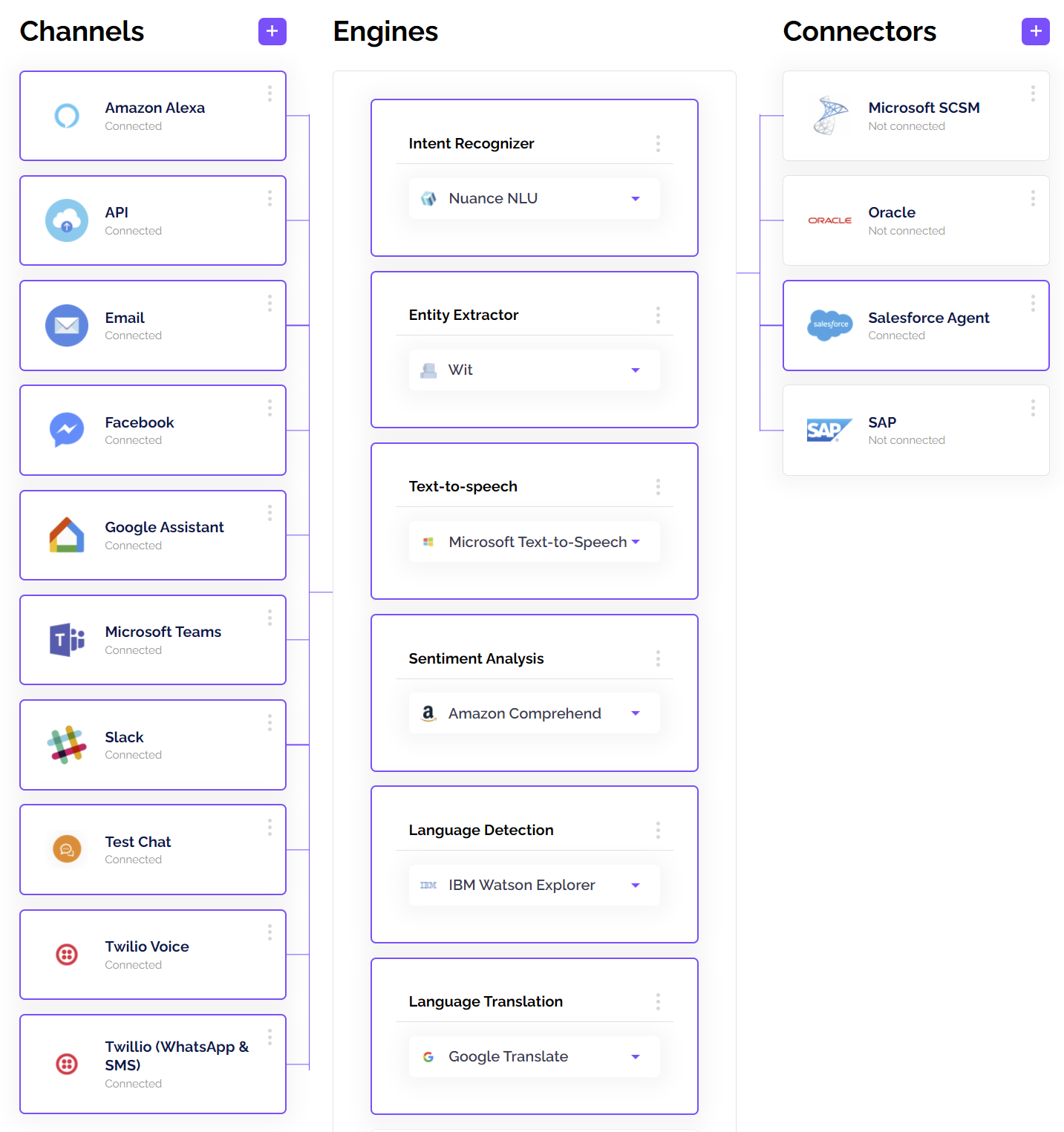Open the Google Translate engine dropdown
The height and width of the screenshot is (1132, 1064).
636,1057
